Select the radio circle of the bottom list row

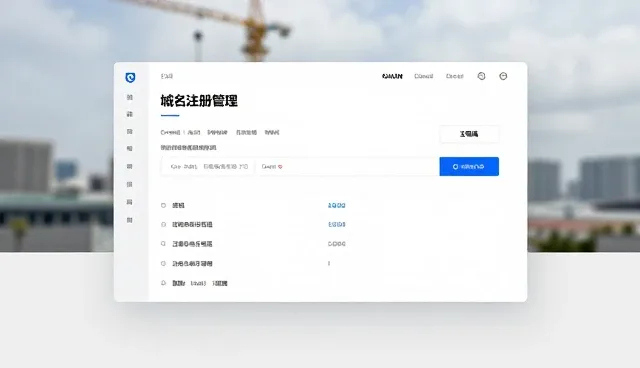(x=163, y=283)
